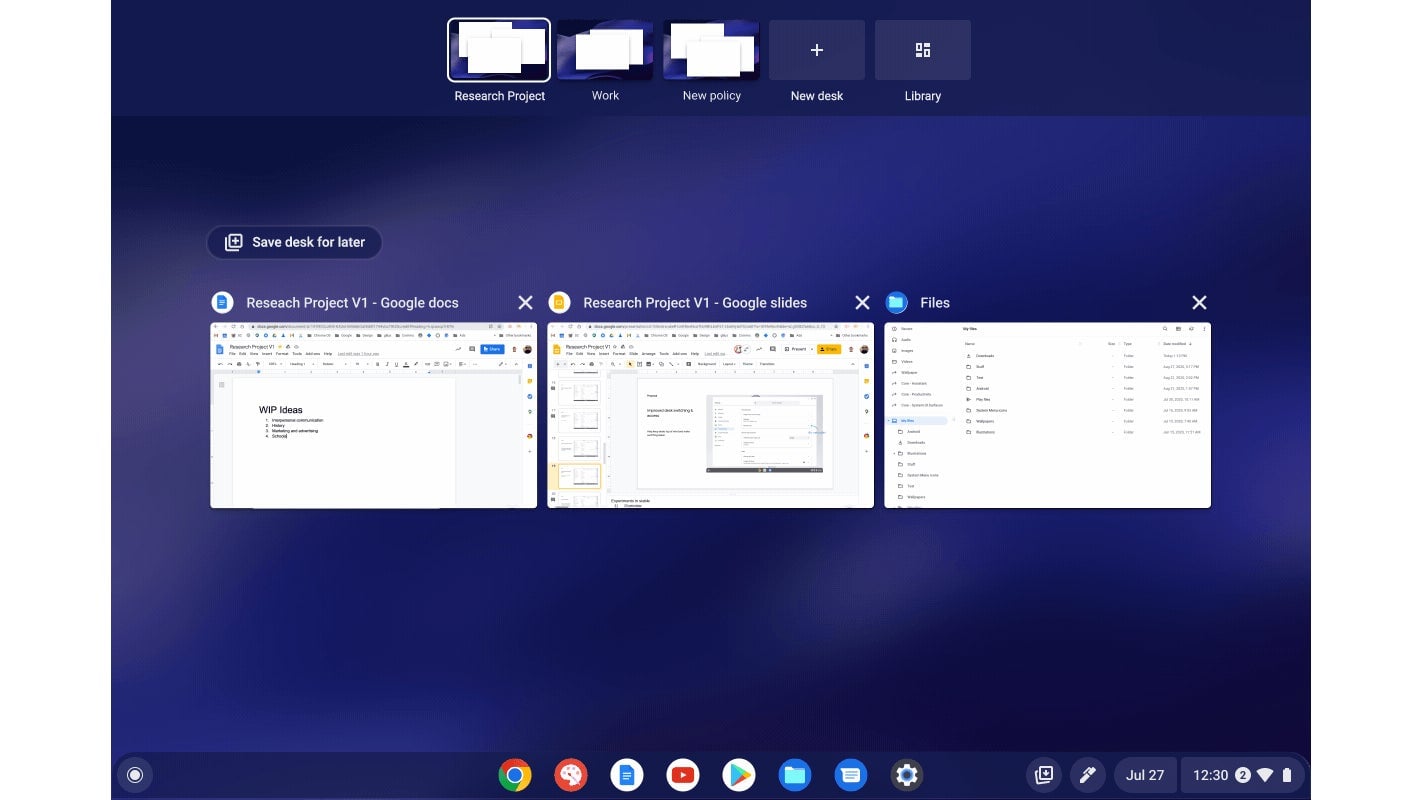Viewport: 1422px width, 800px height.
Task: Launch the Canvas drawing app
Action: point(570,774)
